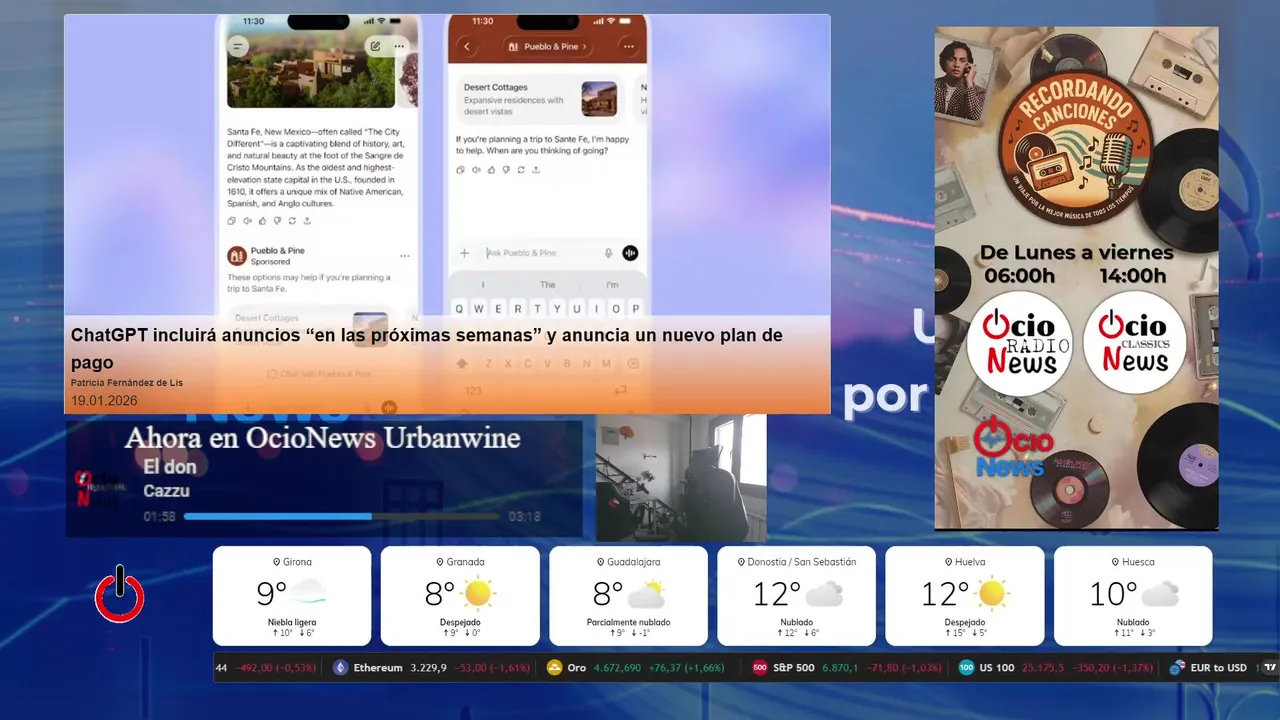Click the red S&P 500 badge icon

(760, 667)
